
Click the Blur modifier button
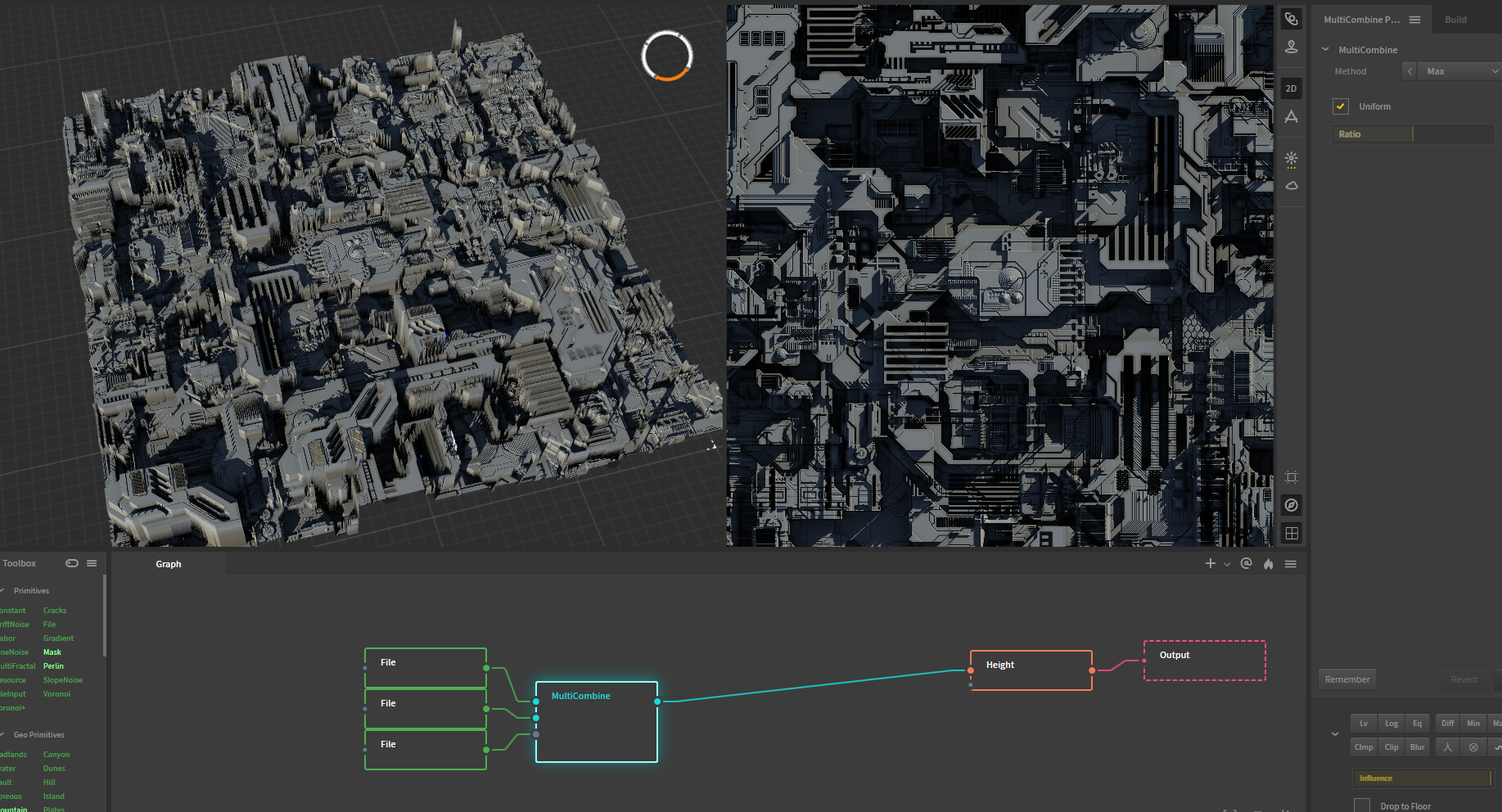[x=1417, y=747]
